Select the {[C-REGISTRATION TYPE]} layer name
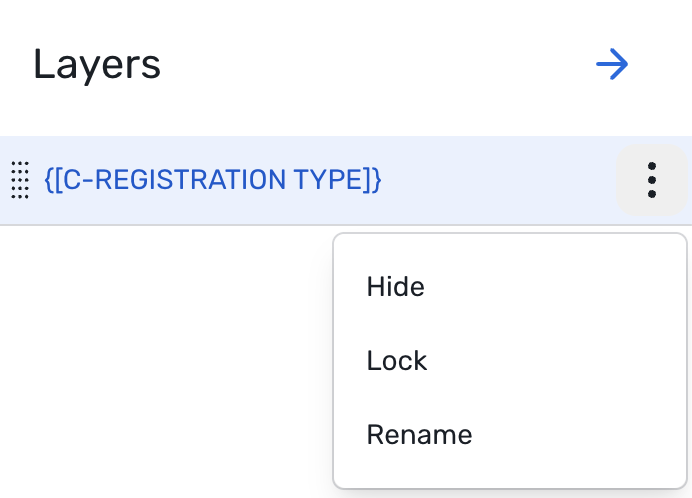Screen dimensions: 692x498 (x=213, y=180)
